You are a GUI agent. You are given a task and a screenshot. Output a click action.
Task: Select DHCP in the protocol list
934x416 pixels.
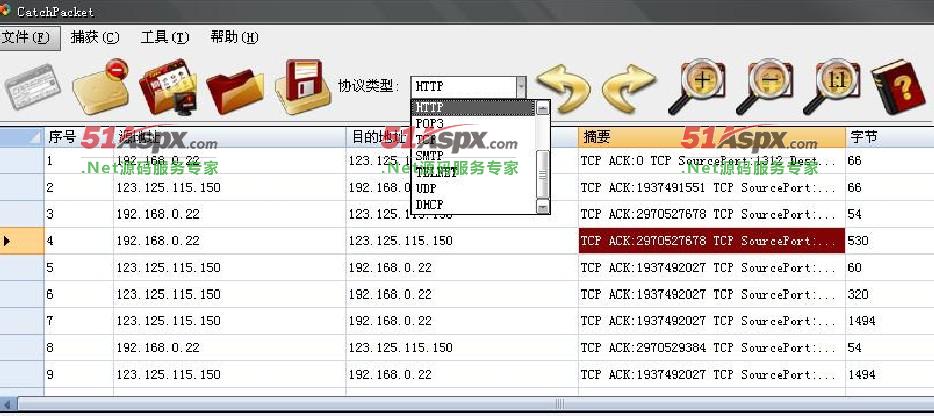(x=473, y=204)
